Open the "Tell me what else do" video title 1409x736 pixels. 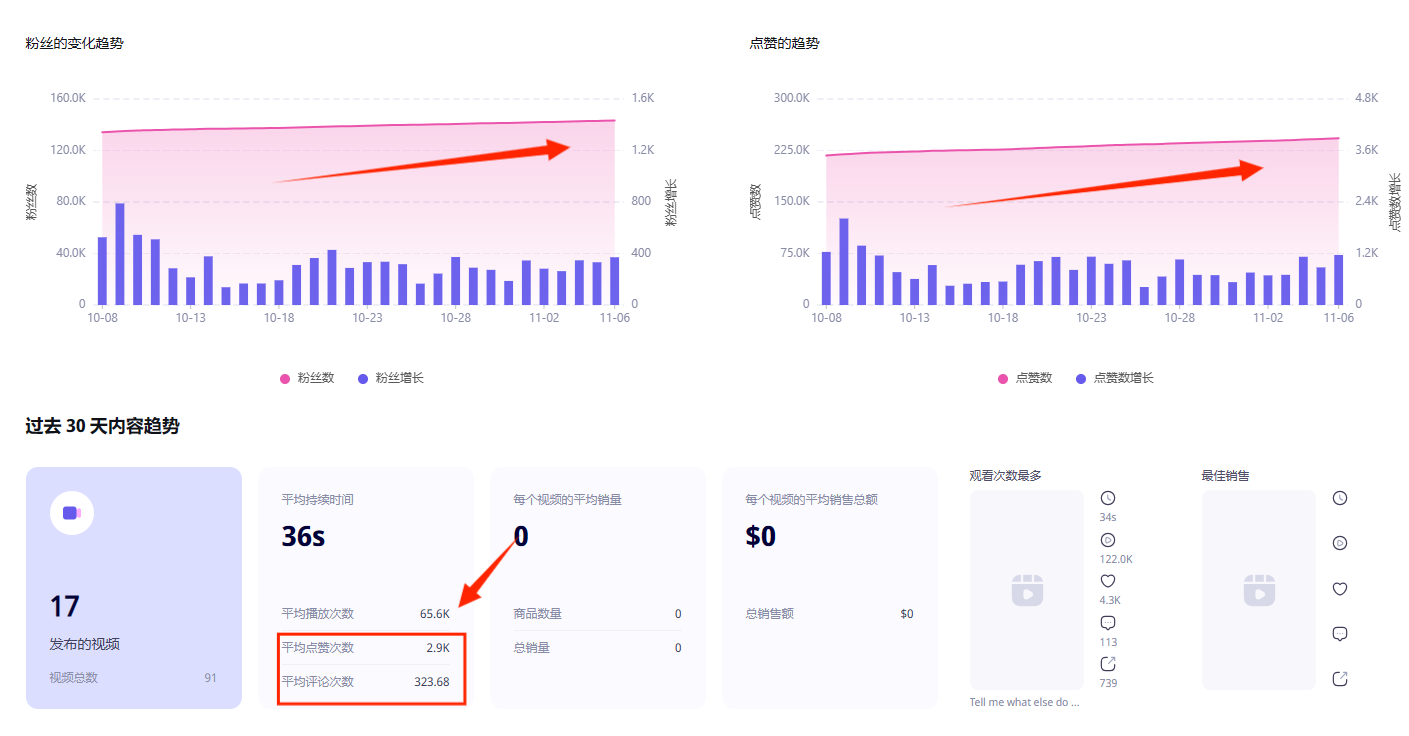(1024, 702)
